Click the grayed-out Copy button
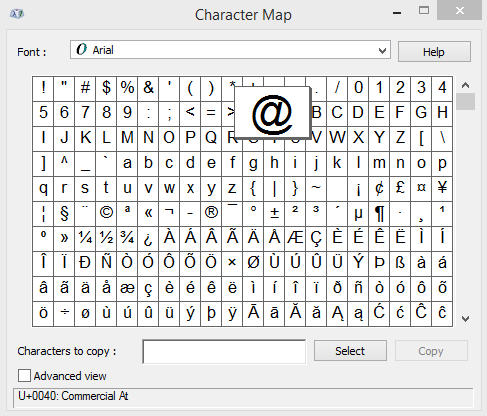This screenshot has width=487, height=416. pos(431,351)
